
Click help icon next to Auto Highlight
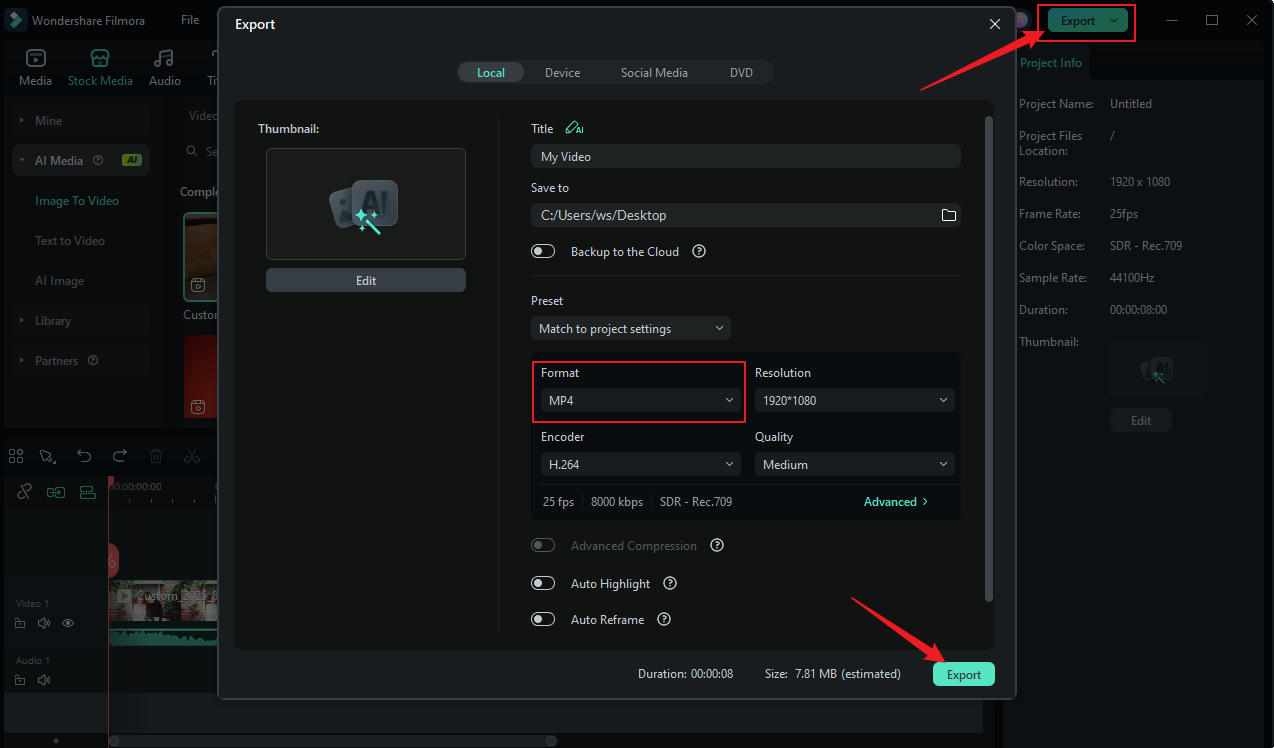click(x=670, y=584)
